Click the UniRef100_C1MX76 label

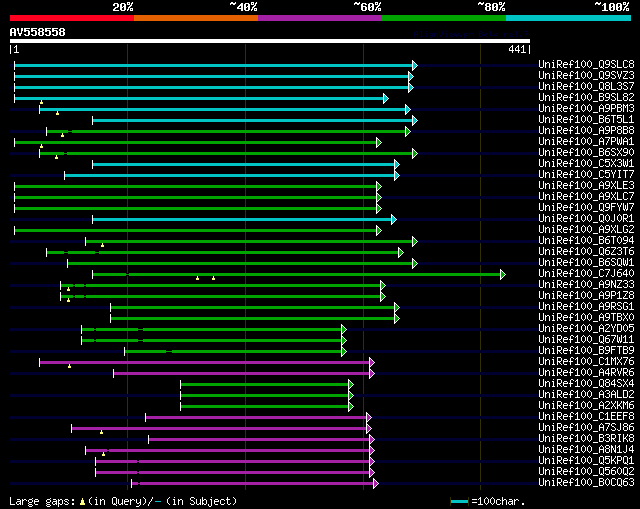point(586,362)
